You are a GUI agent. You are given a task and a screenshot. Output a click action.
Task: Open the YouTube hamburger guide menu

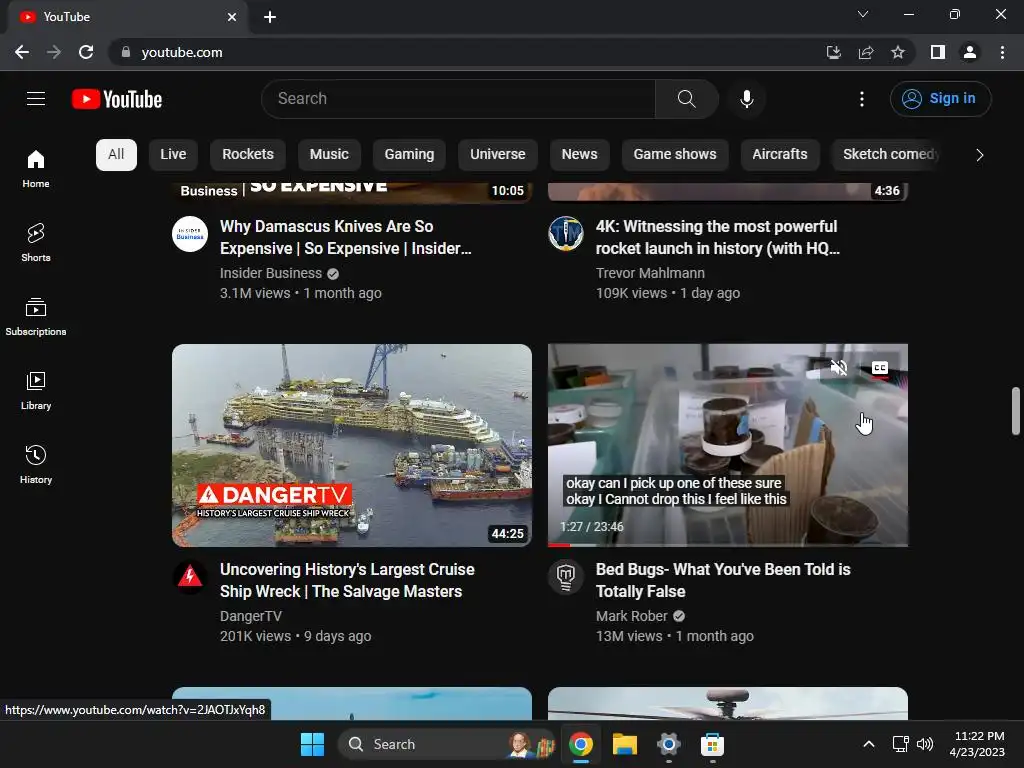[36, 99]
